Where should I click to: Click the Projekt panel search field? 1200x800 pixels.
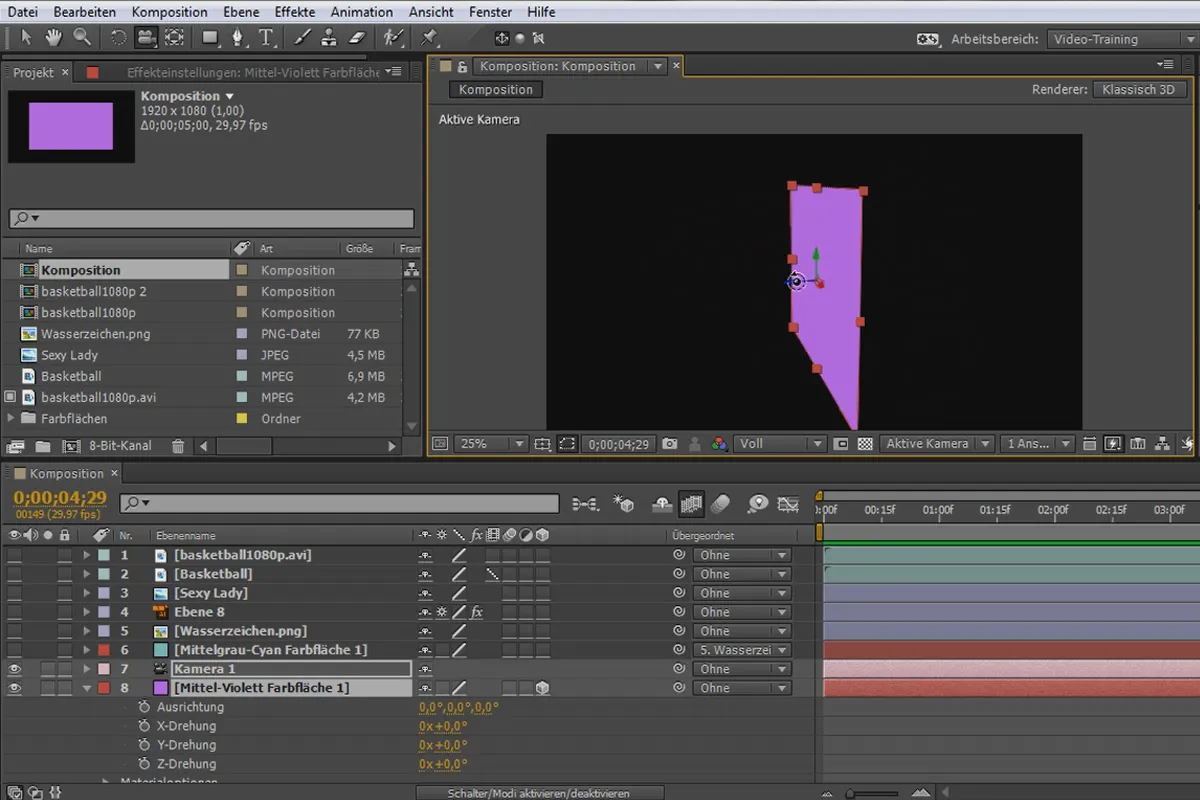click(x=211, y=218)
